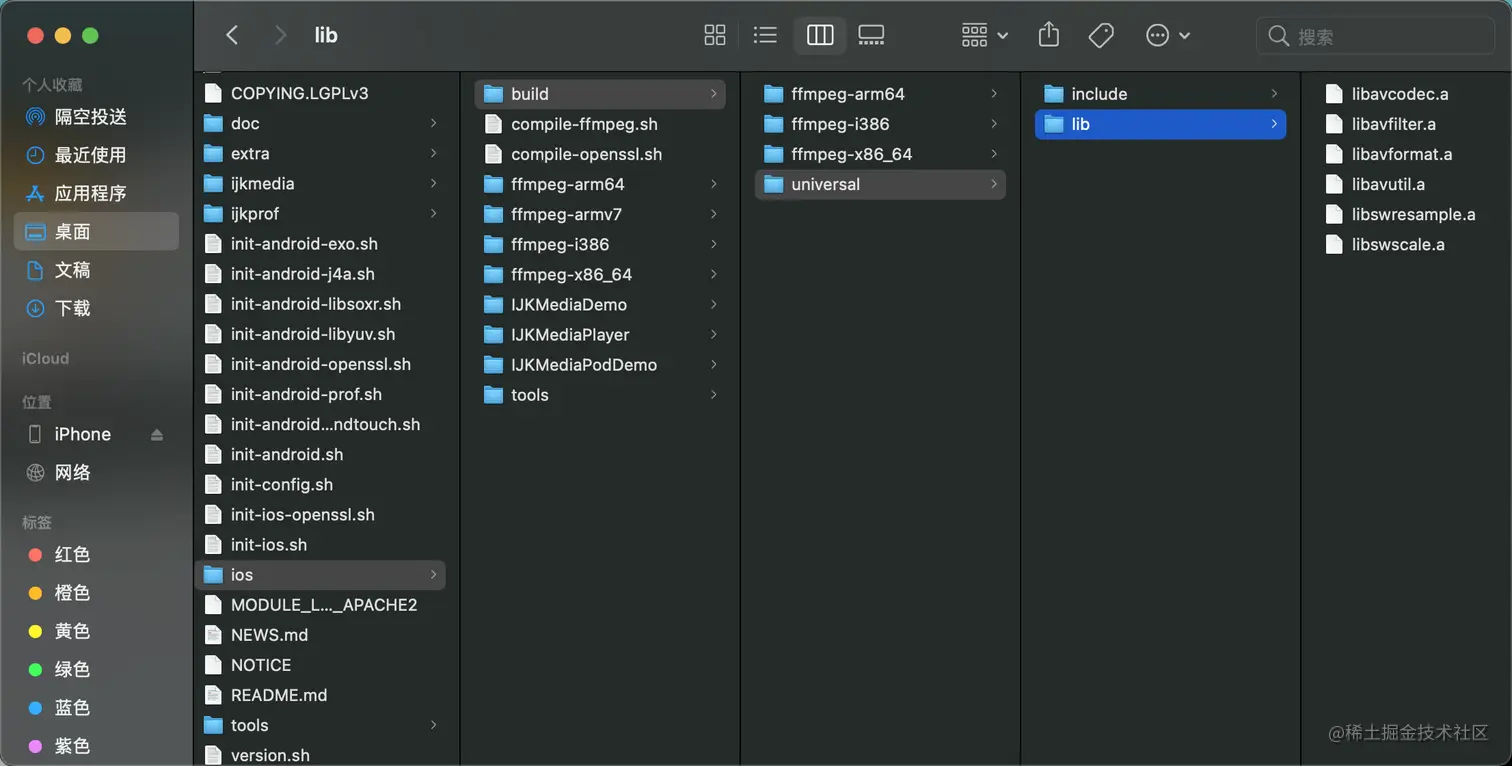Open 应用程序 (Applications) in sidebar
1512x766 pixels.
pos(96,193)
